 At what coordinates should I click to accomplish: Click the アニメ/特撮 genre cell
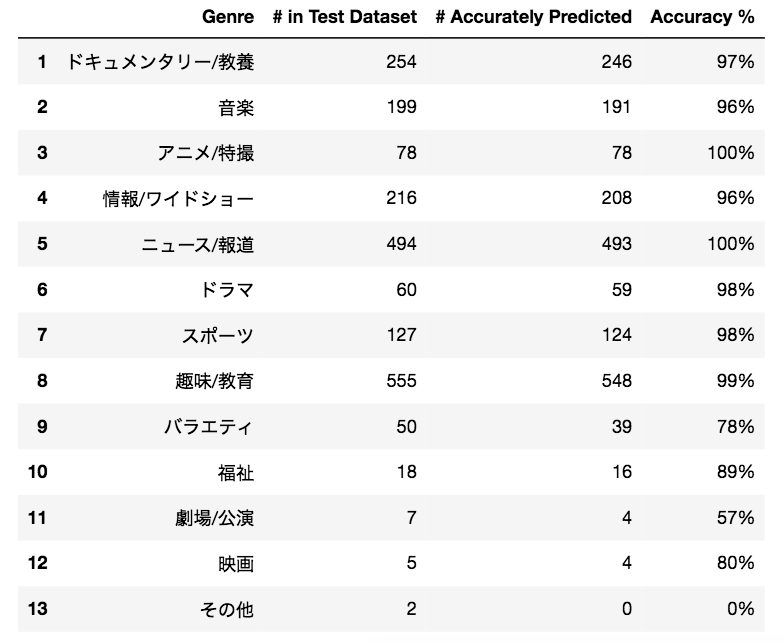205,153
